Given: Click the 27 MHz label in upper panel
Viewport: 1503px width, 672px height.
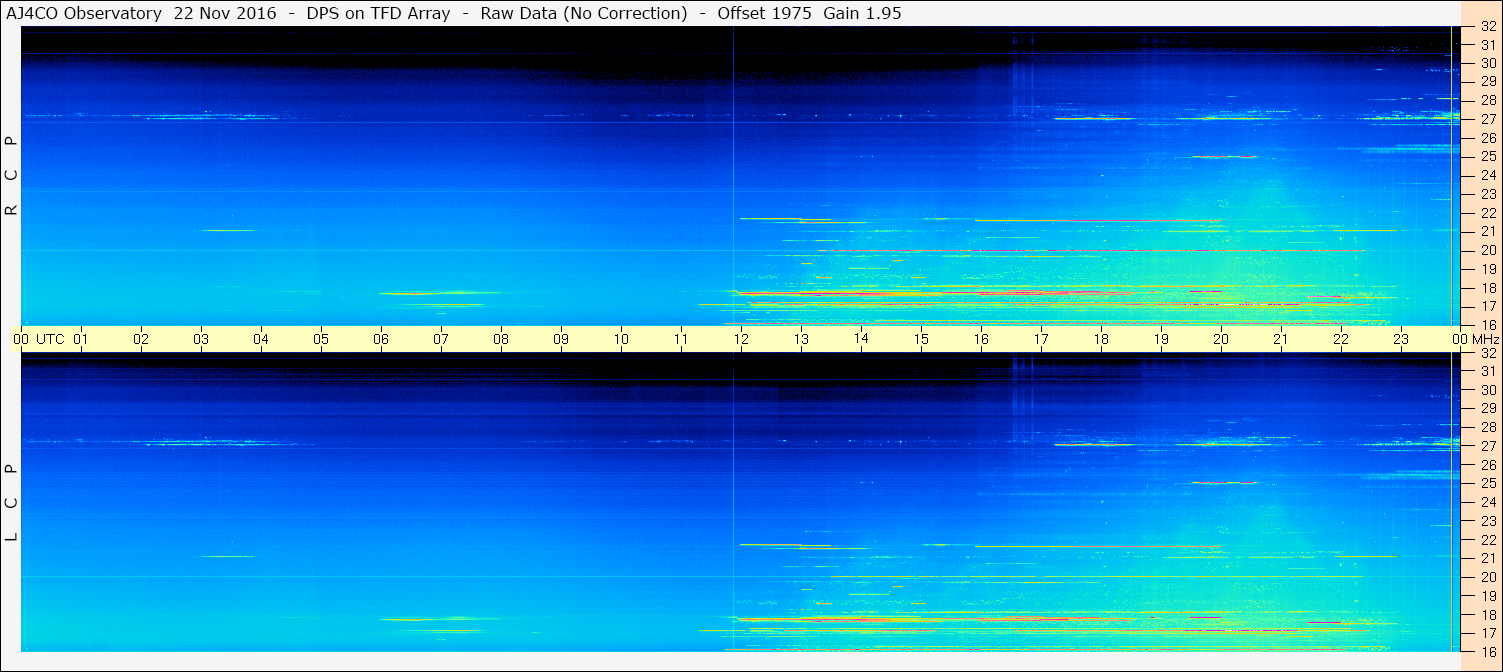Looking at the screenshot, I should [1488, 119].
